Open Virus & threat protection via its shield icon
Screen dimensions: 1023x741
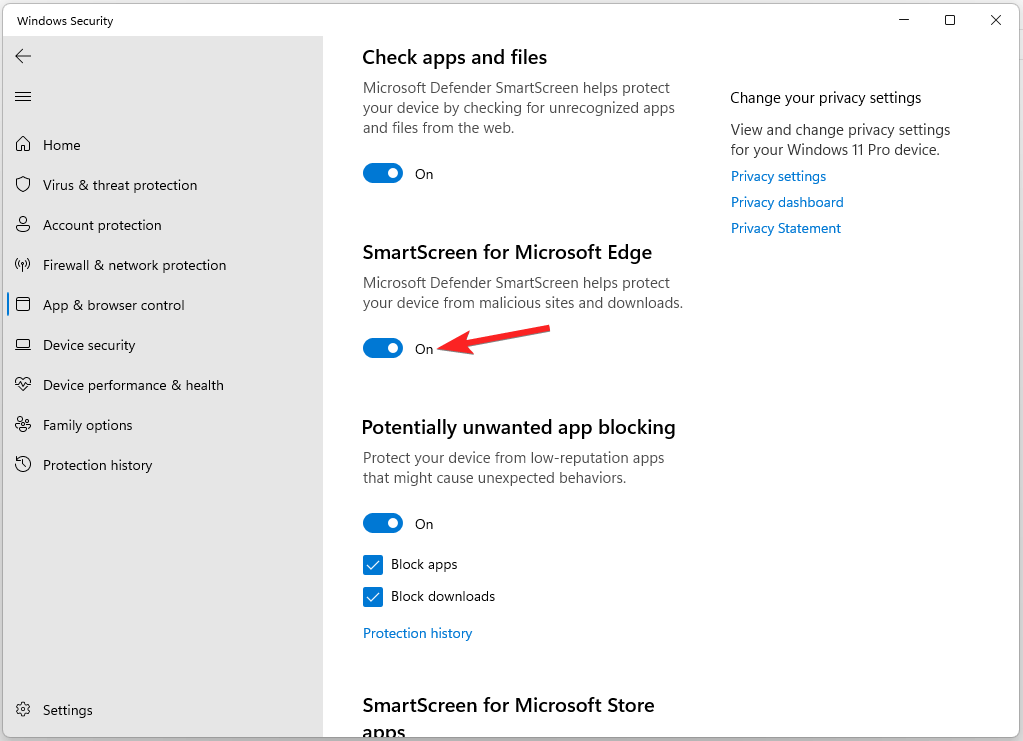[23, 184]
